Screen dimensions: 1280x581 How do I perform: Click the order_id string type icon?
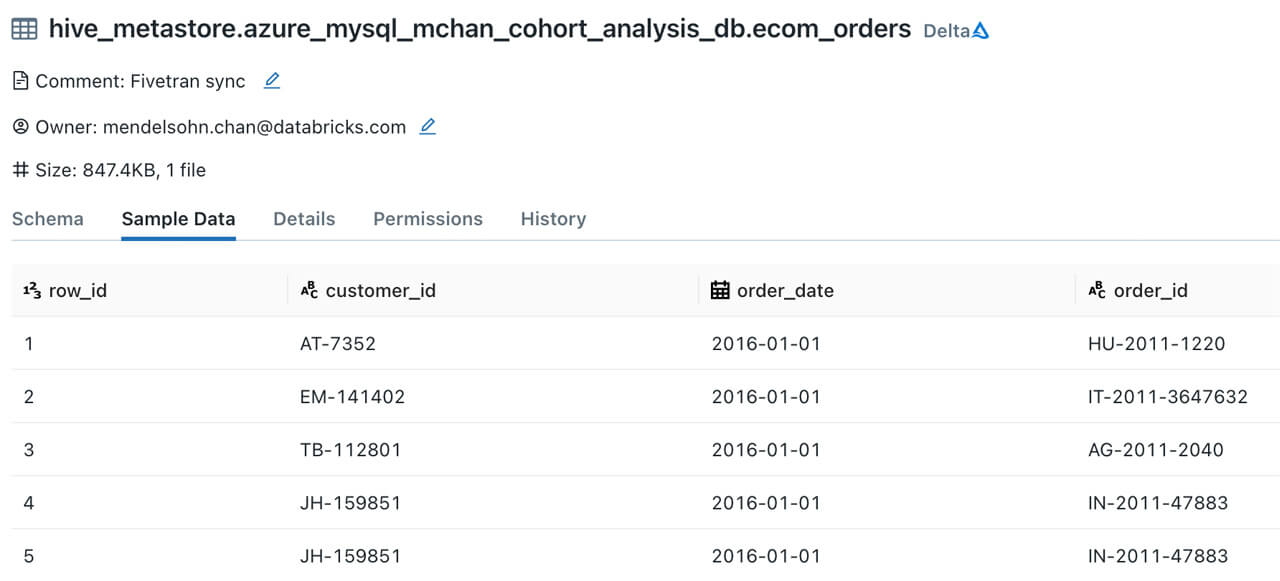click(1097, 291)
